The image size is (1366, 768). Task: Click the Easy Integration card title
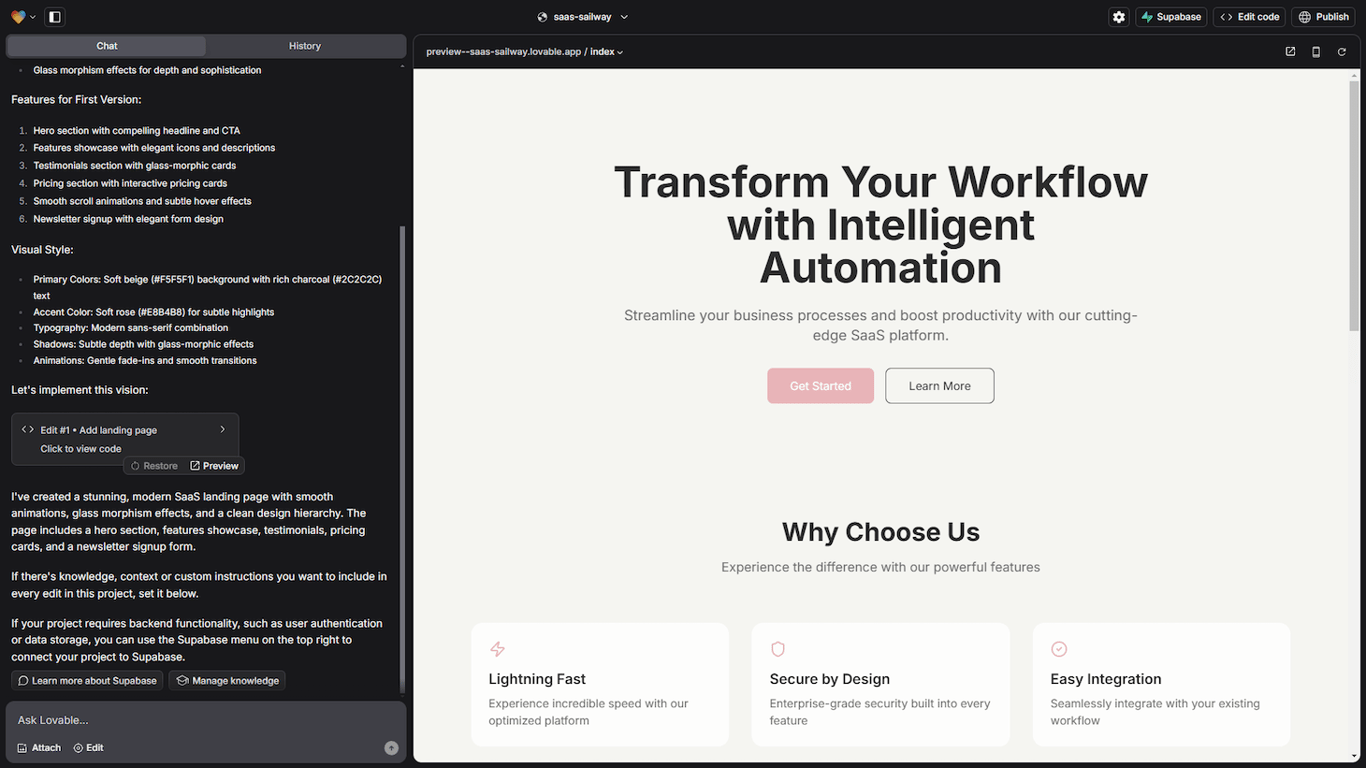[1106, 679]
